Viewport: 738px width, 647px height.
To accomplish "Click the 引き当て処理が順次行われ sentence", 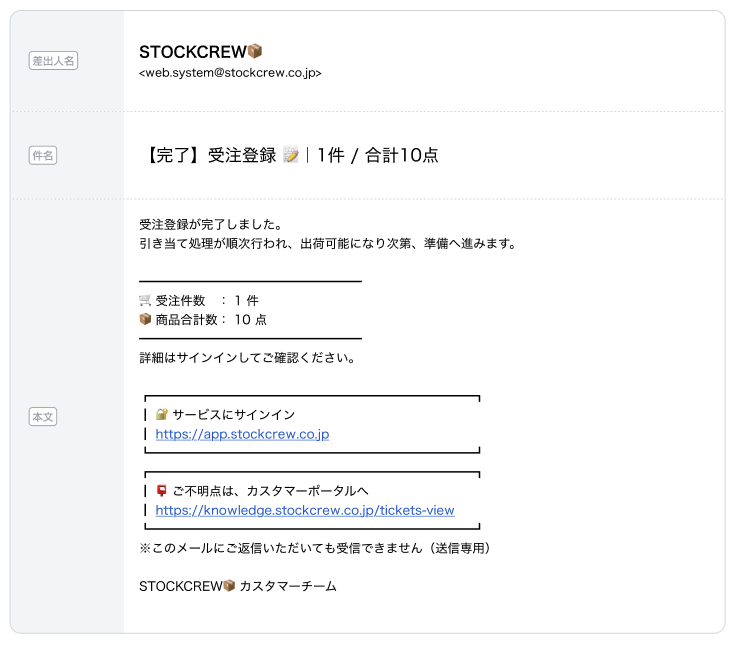I will [x=327, y=243].
